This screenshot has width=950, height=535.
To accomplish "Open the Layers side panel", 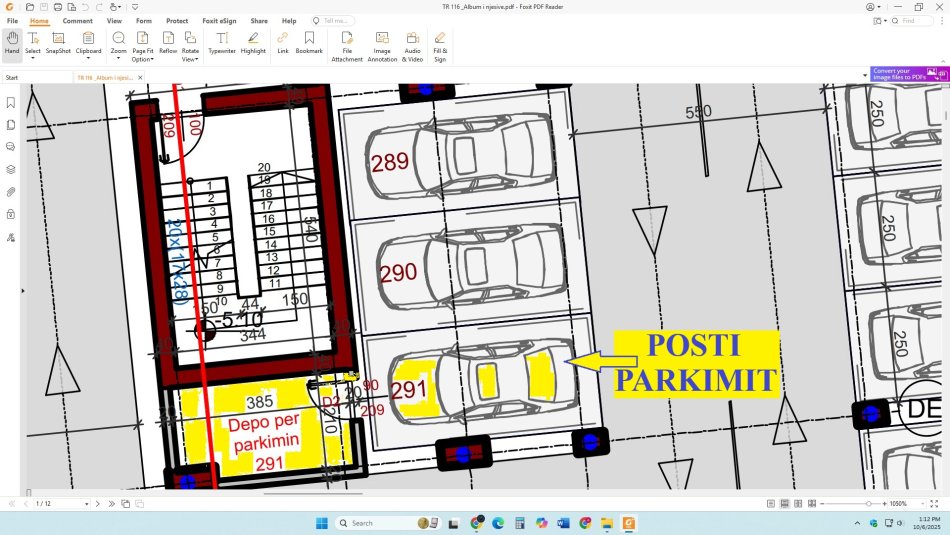I will 11,169.
